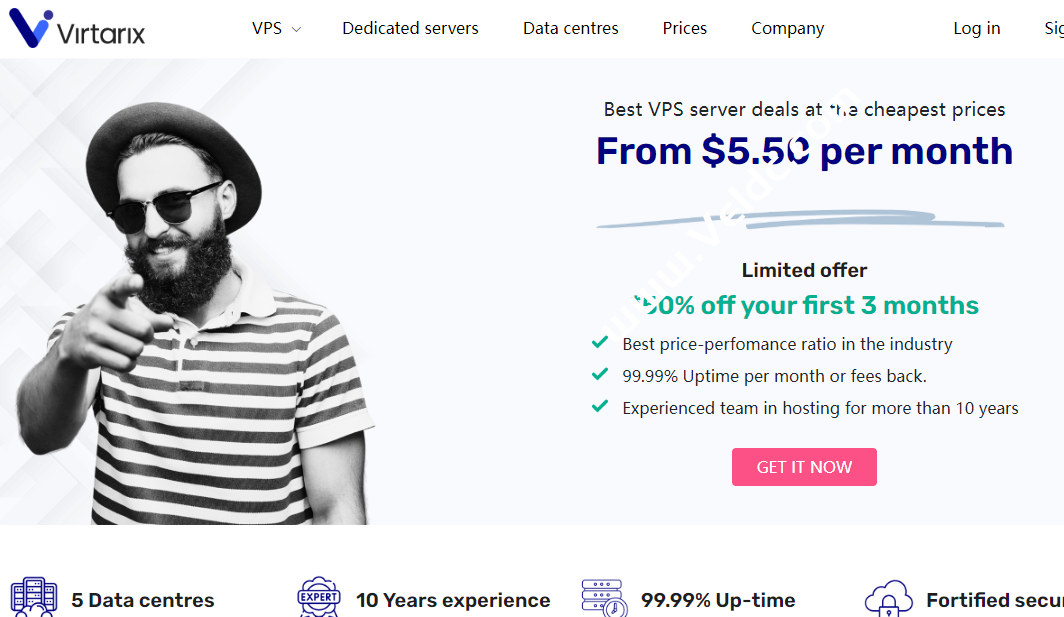The image size is (1064, 617).
Task: Click the 5 Data centres building icon
Action: tap(32, 597)
